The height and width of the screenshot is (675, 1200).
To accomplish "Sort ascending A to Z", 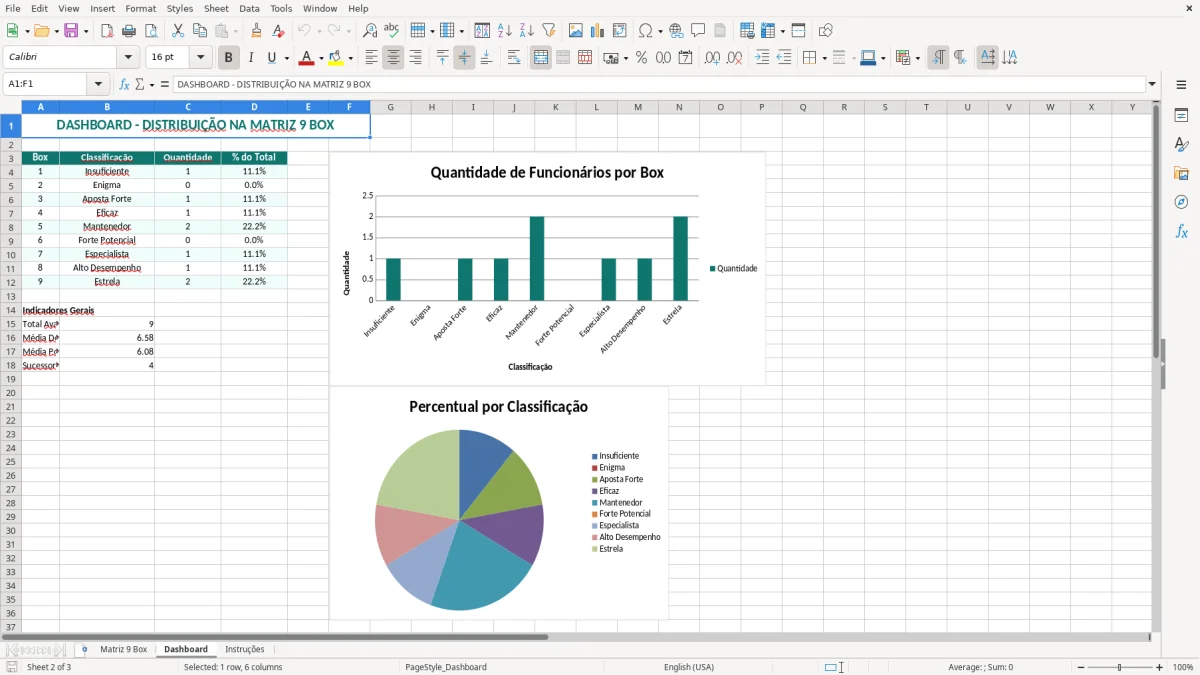I will pos(504,31).
